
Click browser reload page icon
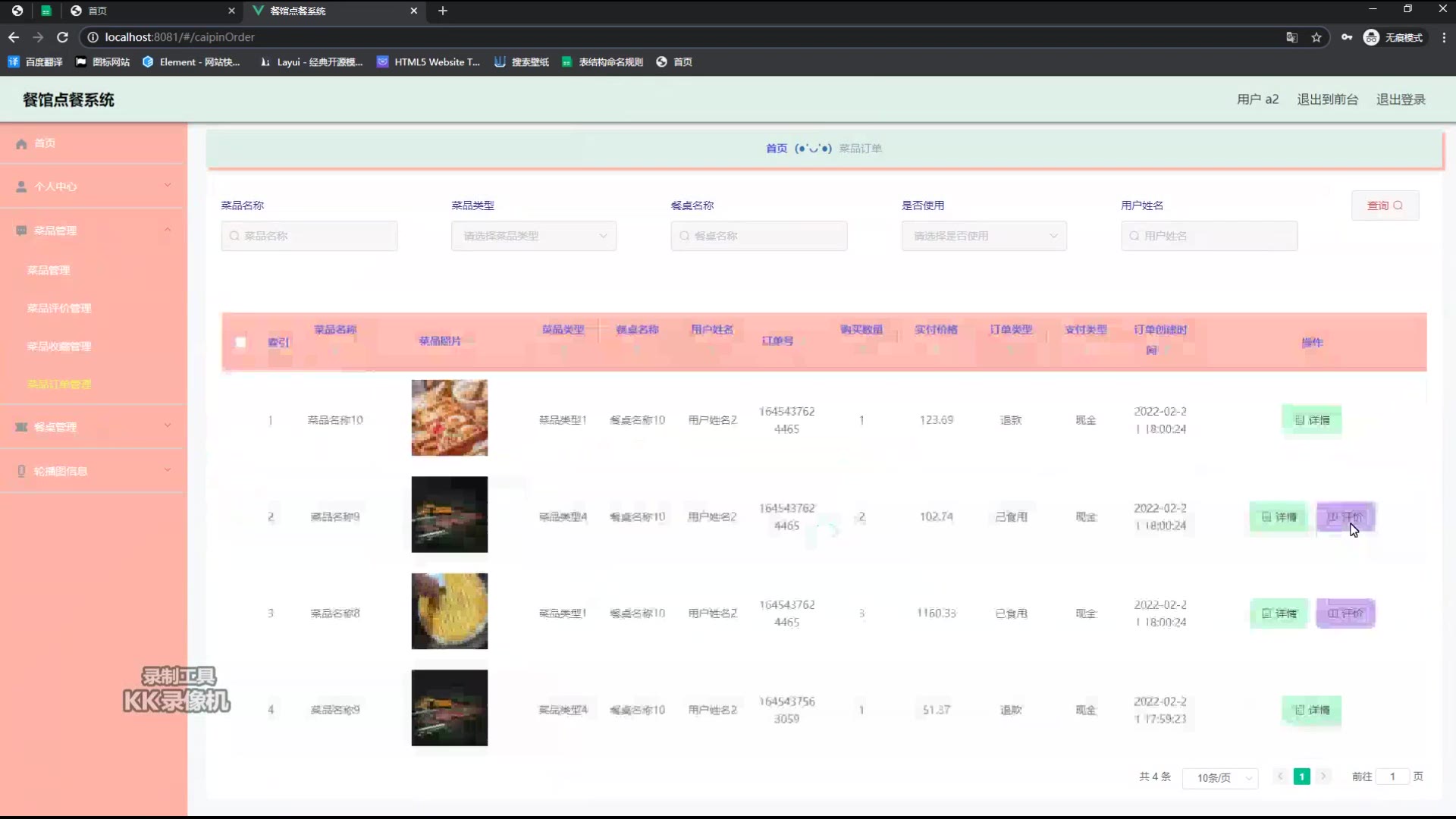click(x=63, y=37)
